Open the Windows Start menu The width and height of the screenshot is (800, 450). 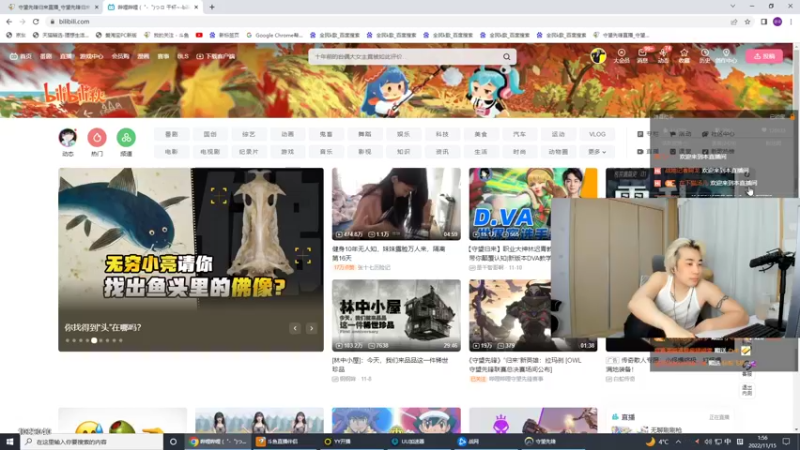[x=9, y=441]
